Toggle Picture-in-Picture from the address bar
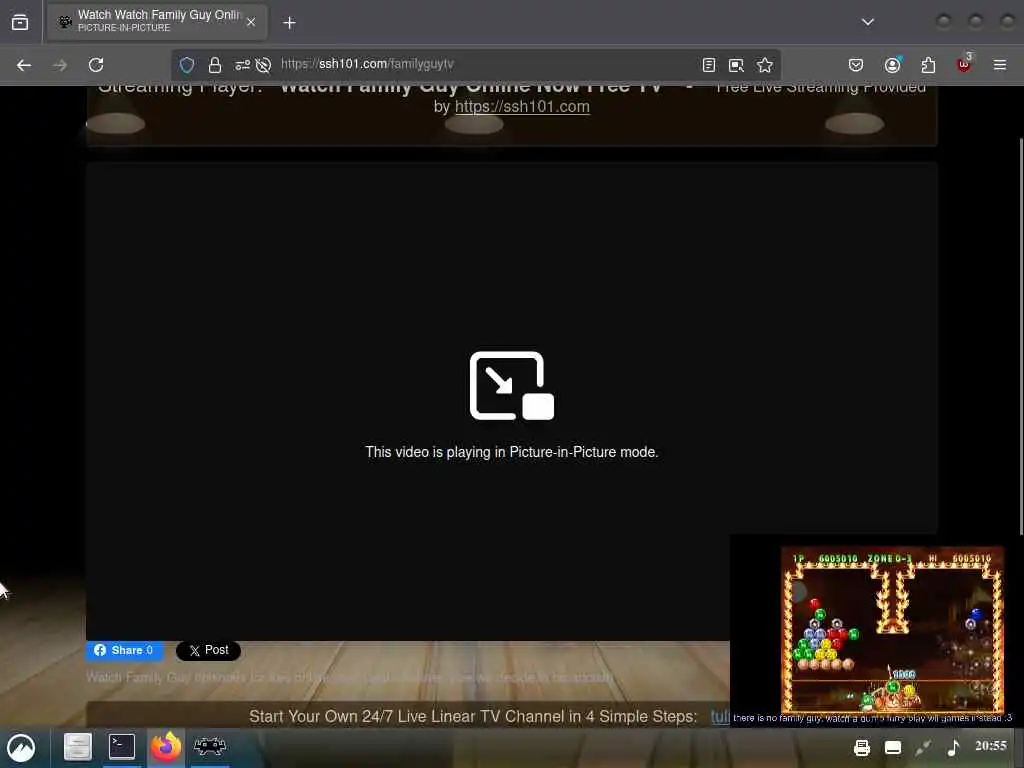 (x=736, y=65)
